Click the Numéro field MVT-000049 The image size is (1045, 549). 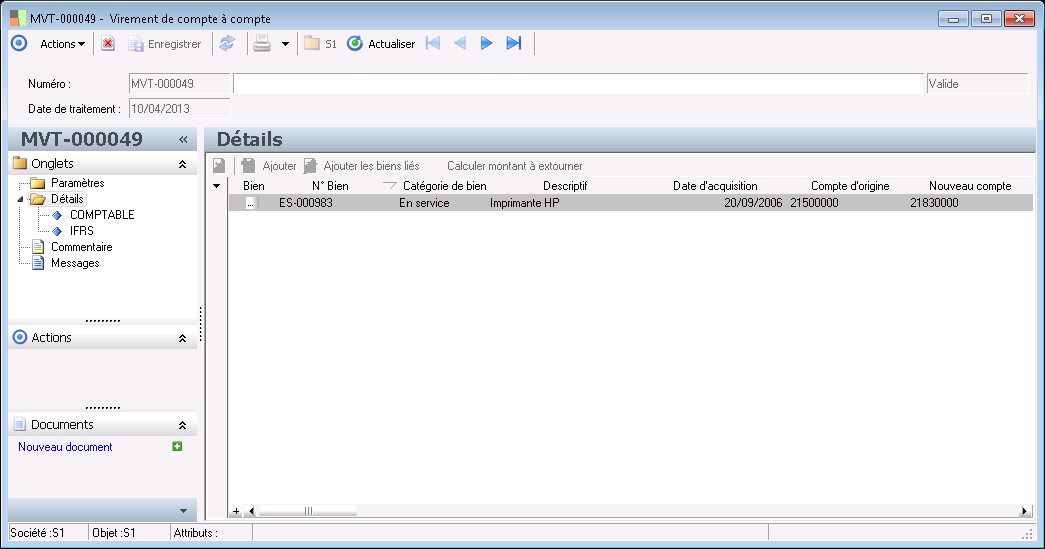179,84
